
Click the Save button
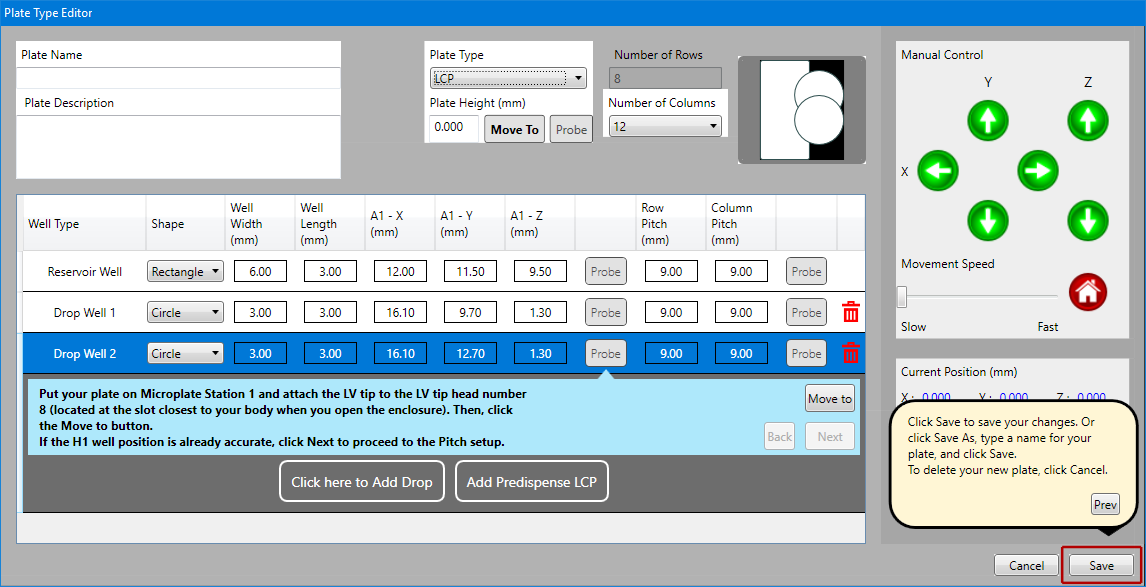pos(1101,566)
